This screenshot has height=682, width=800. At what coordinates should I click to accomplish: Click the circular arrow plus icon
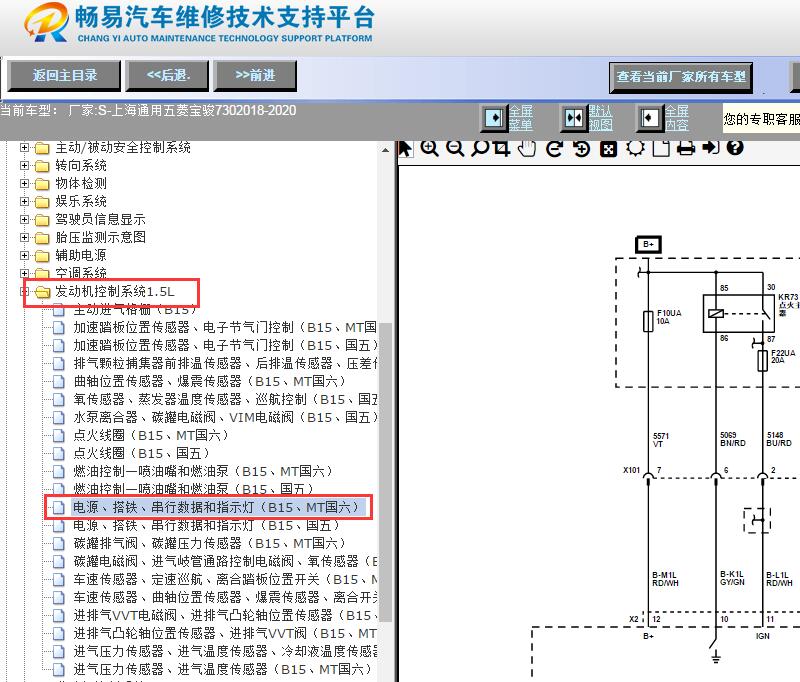[x=581, y=148]
